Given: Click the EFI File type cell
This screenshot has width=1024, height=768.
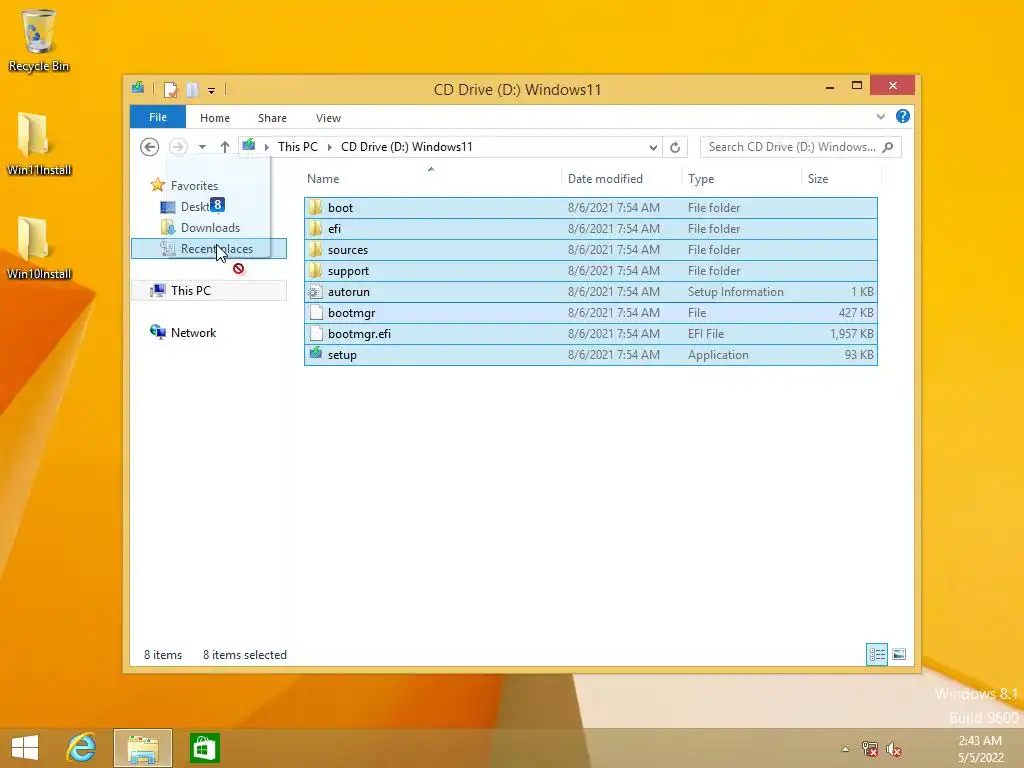Looking at the screenshot, I should [x=706, y=334].
